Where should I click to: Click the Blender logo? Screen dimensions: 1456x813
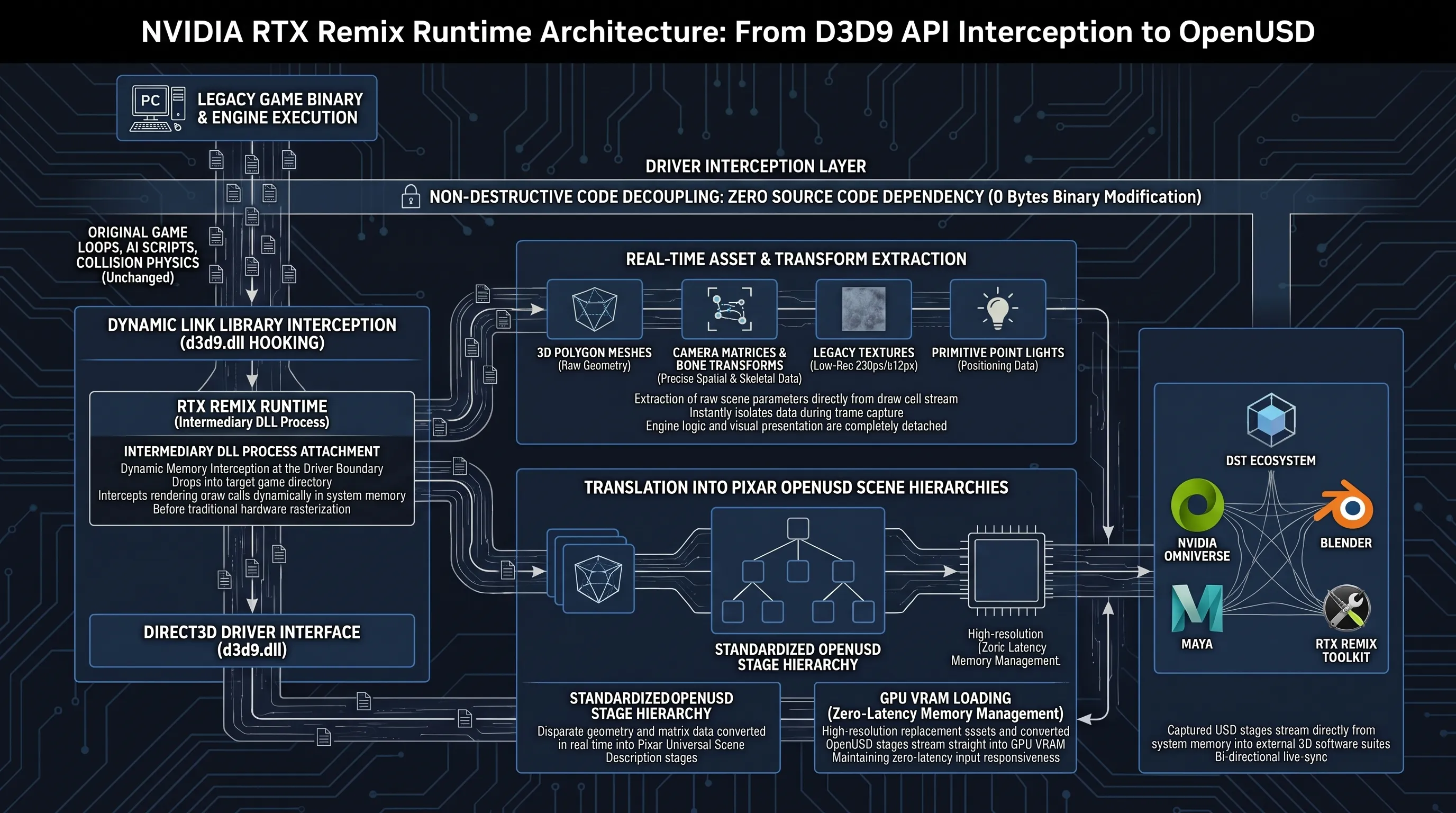click(1345, 504)
